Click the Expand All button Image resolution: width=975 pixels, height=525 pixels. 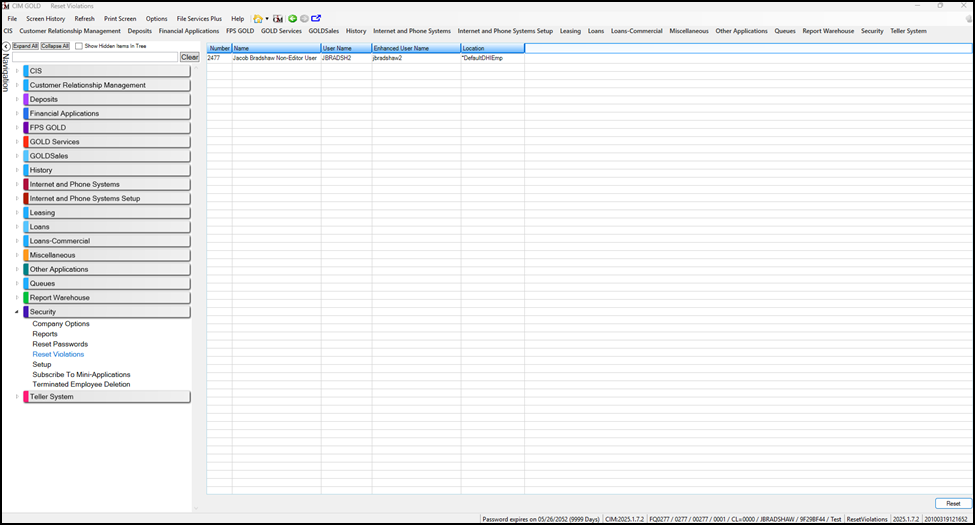click(25, 46)
